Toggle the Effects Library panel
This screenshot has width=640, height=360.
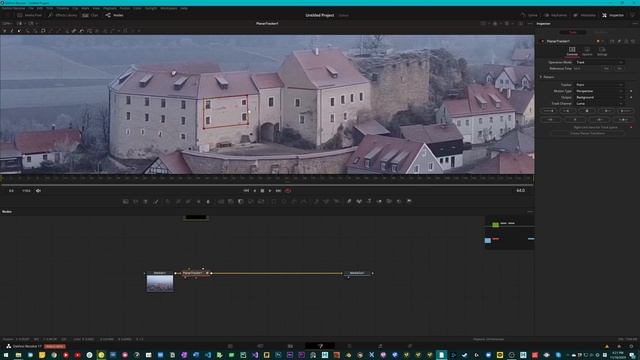62,15
